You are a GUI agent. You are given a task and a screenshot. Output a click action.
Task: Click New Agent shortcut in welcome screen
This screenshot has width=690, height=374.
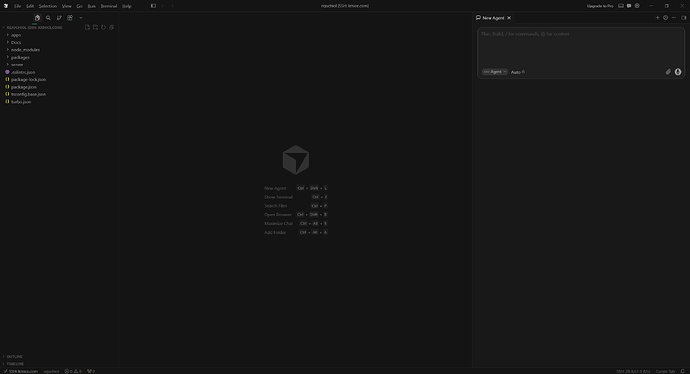pos(296,188)
